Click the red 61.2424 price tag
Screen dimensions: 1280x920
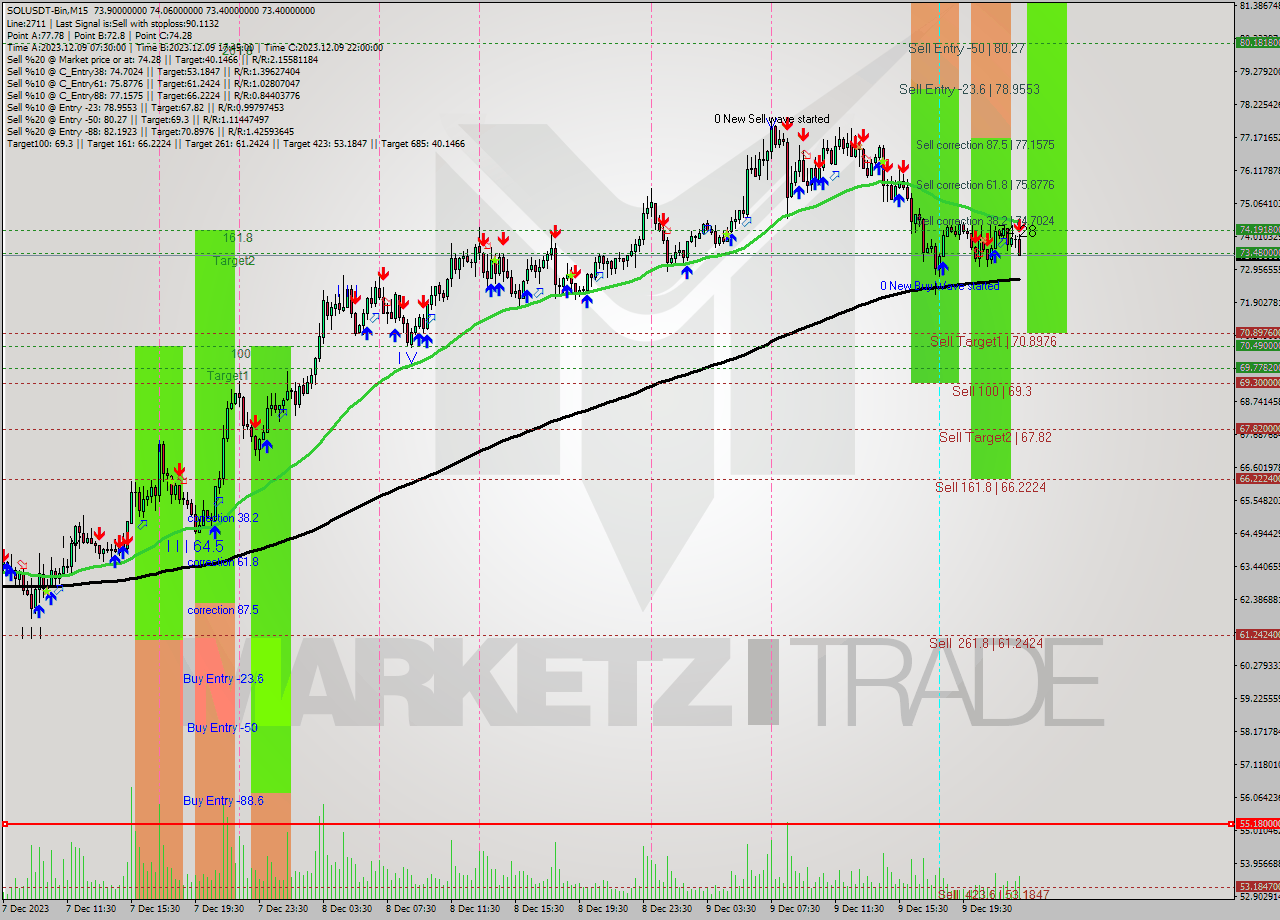coord(1258,634)
